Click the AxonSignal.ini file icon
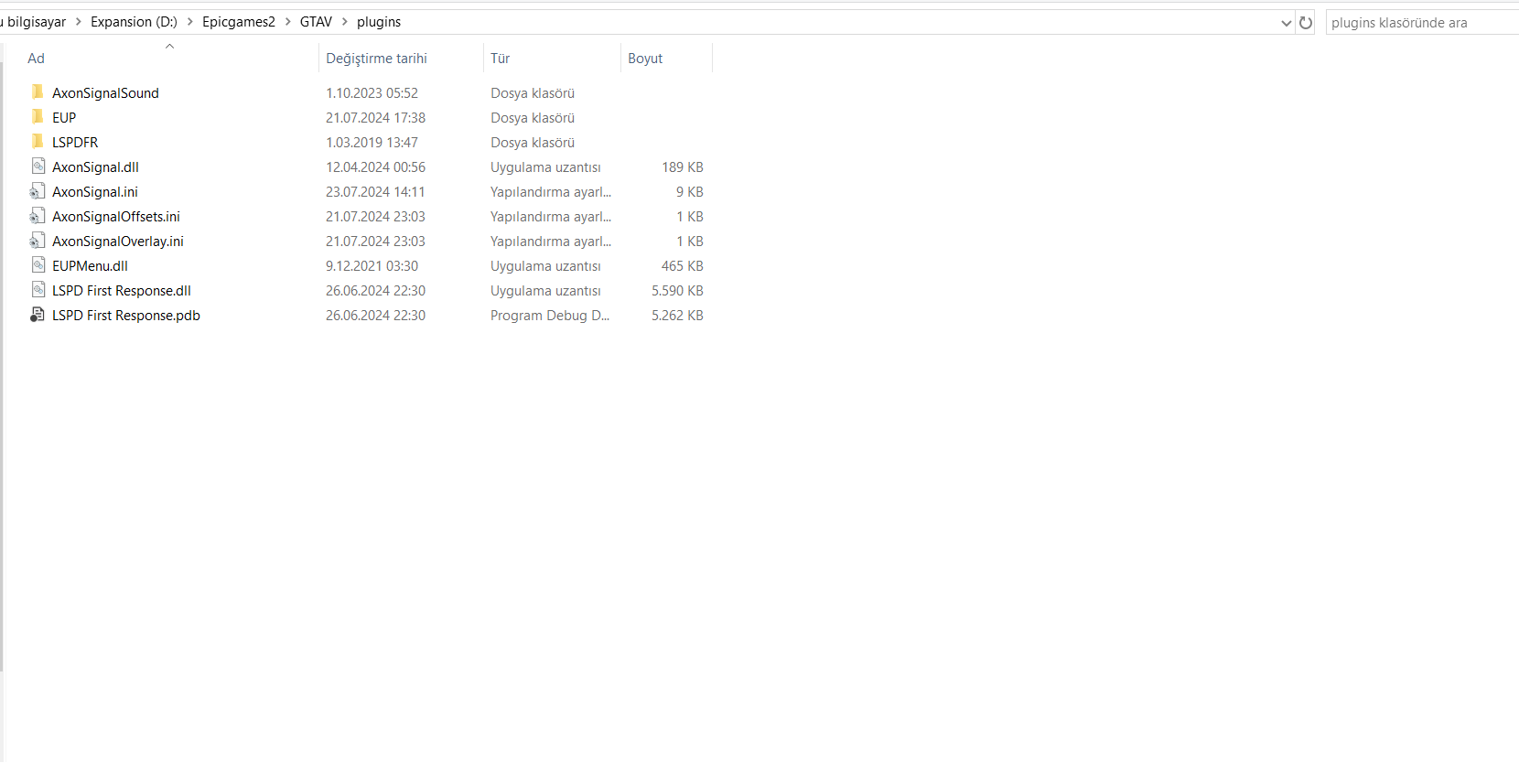Screen dimensions: 1519x784 pos(38,191)
